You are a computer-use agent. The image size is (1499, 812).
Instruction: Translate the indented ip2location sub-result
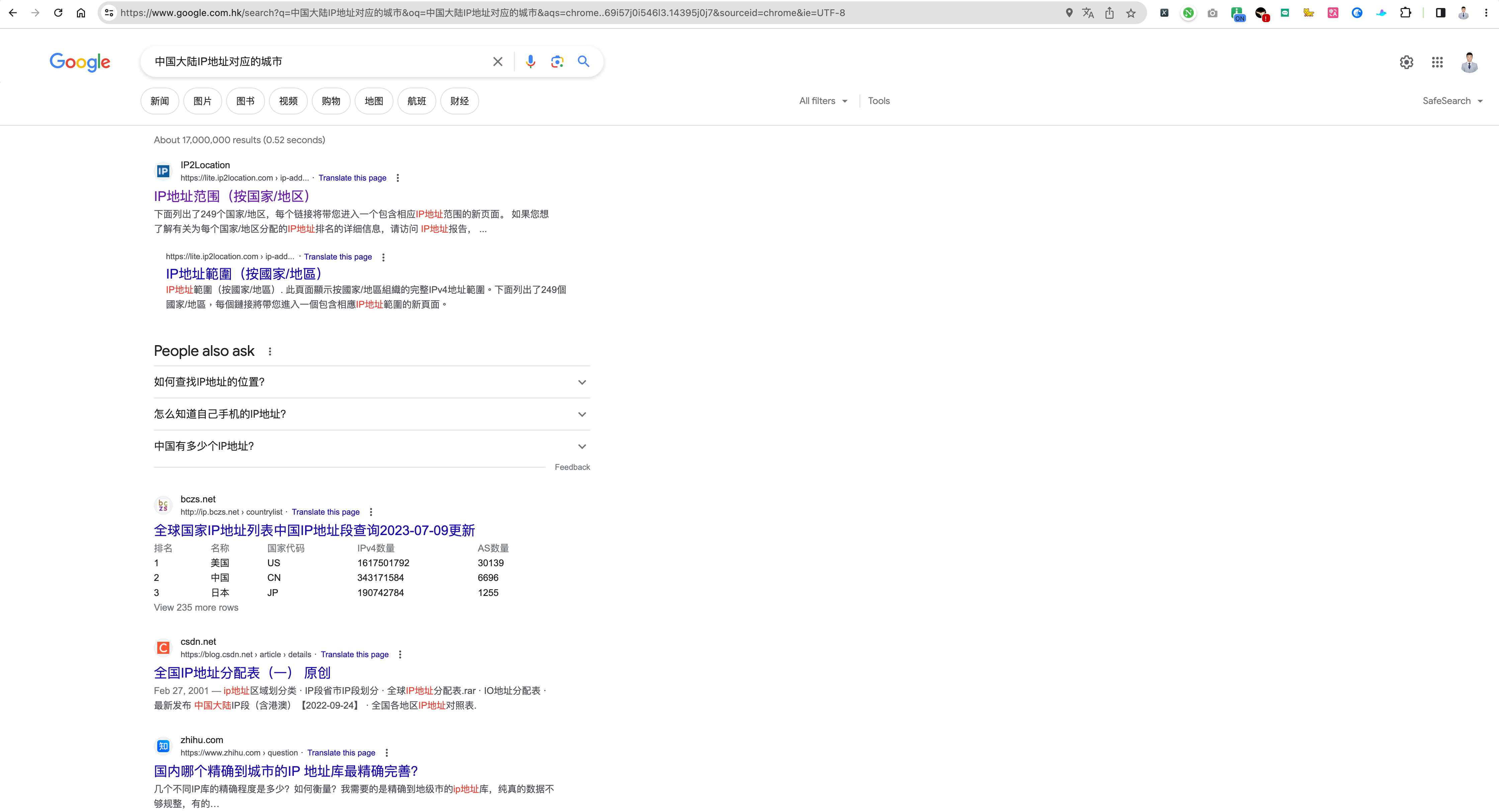pyautogui.click(x=338, y=257)
